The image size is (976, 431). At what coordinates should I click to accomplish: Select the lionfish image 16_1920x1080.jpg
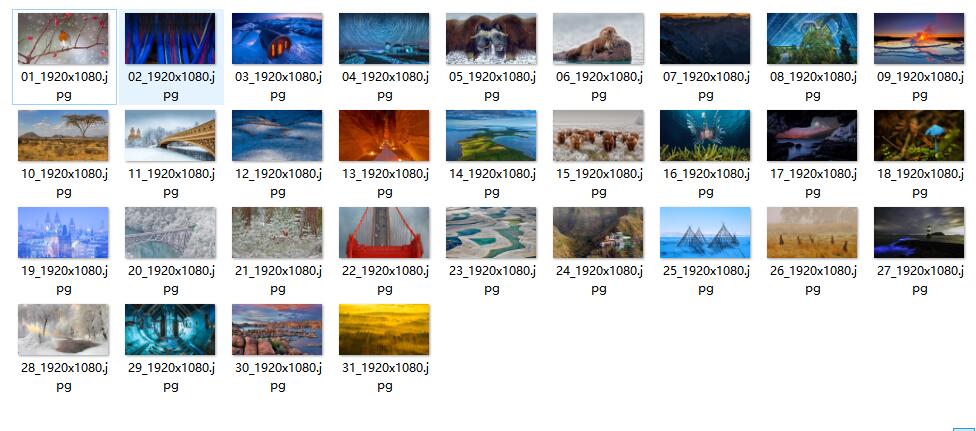pyautogui.click(x=705, y=136)
